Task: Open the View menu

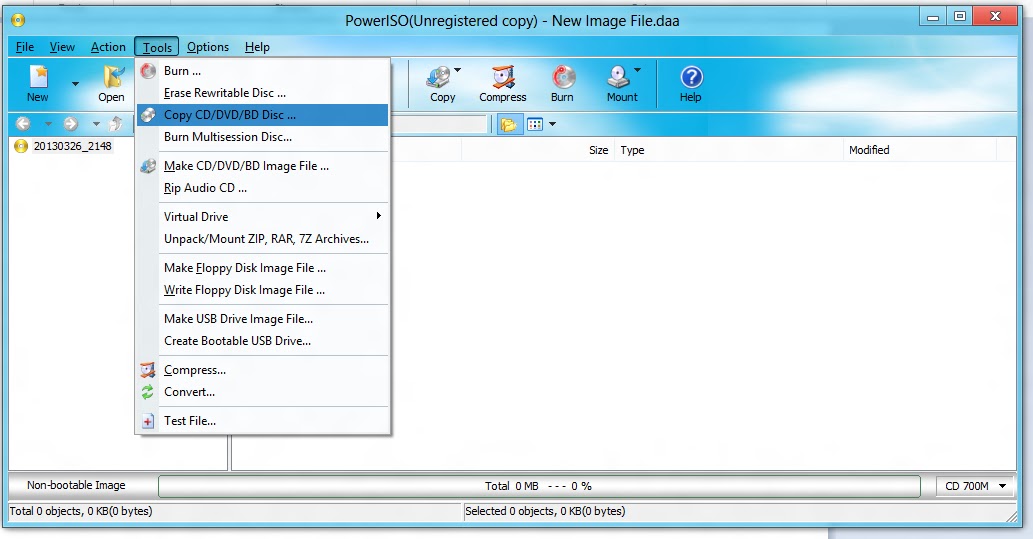Action: [x=63, y=47]
